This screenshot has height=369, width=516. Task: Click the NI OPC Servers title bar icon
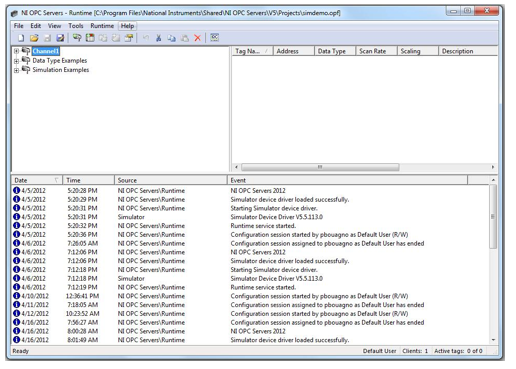(x=14, y=13)
